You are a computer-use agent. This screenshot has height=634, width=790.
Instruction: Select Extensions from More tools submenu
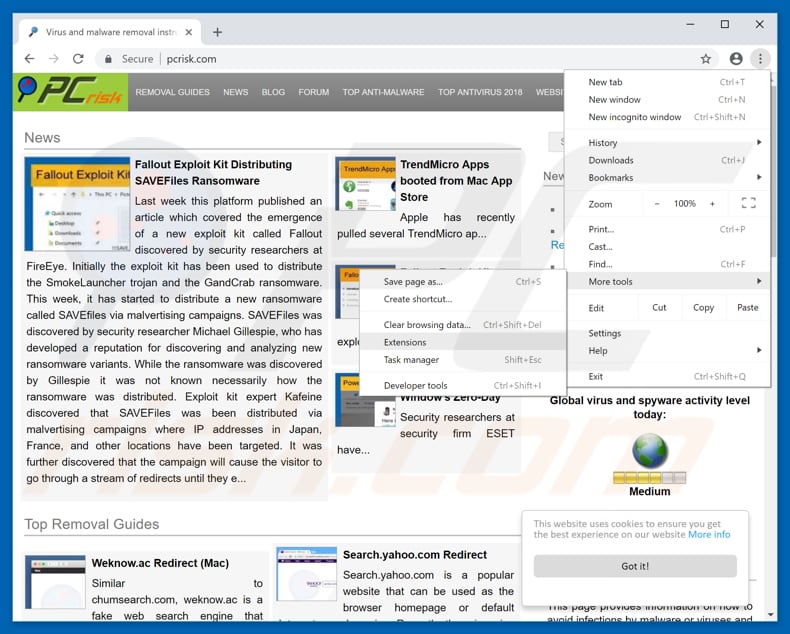click(405, 342)
